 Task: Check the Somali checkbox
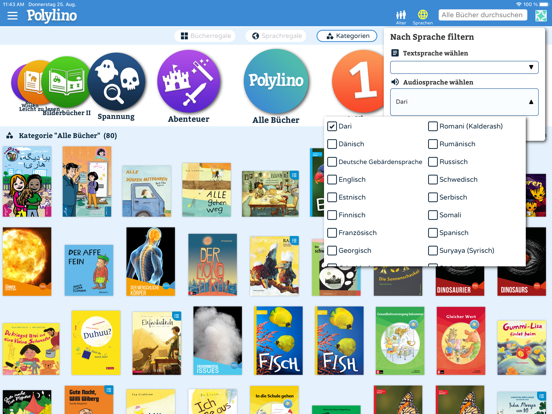(x=433, y=215)
